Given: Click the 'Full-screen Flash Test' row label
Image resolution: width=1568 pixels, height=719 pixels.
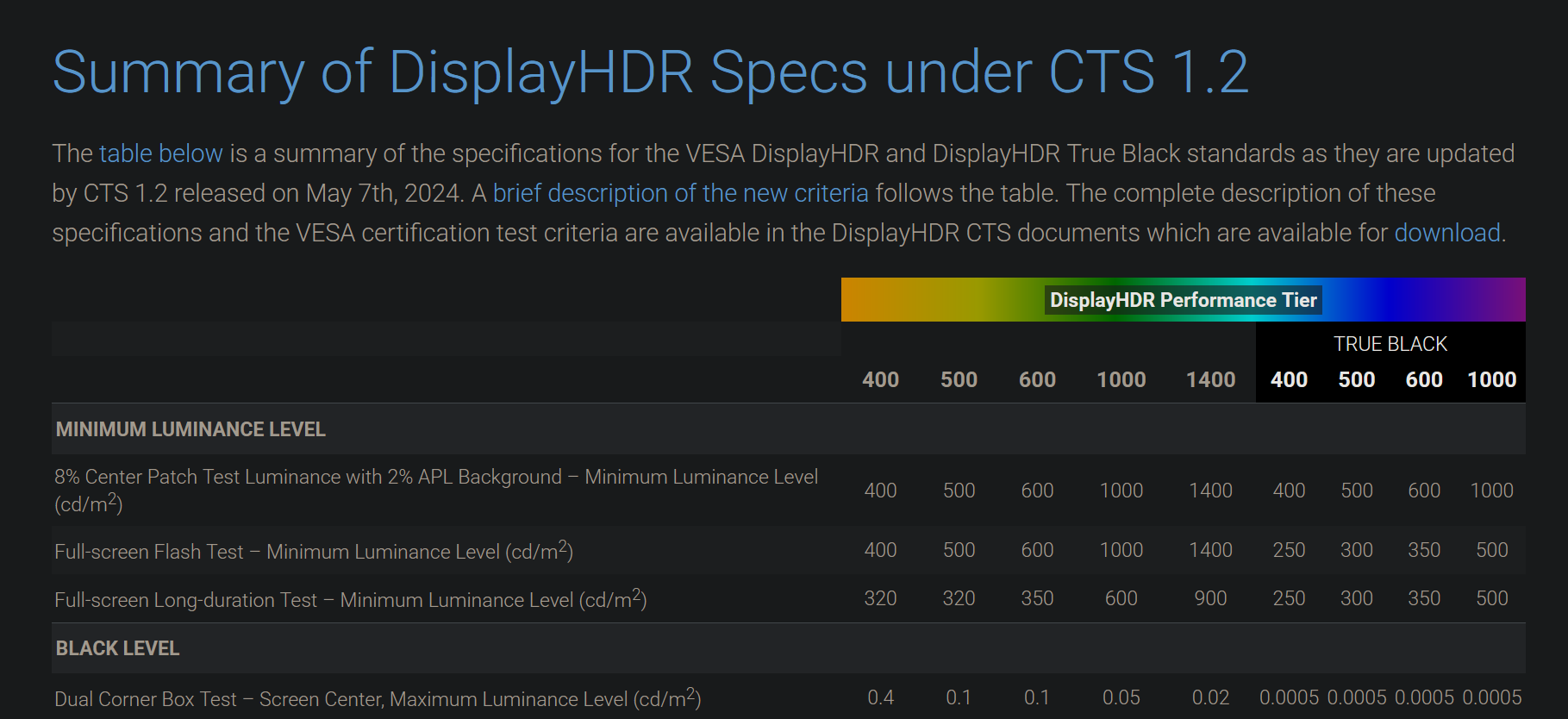Looking at the screenshot, I should click(x=314, y=550).
